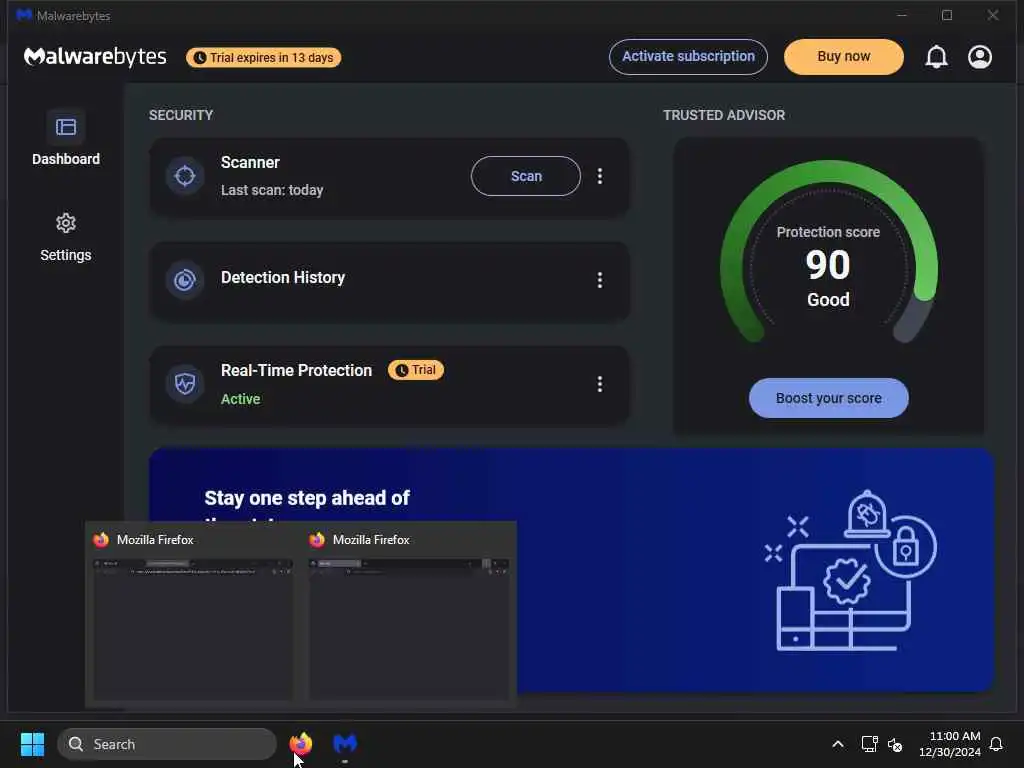Click 'Last scan: today' text
Image resolution: width=1024 pixels, height=768 pixels.
coord(272,190)
